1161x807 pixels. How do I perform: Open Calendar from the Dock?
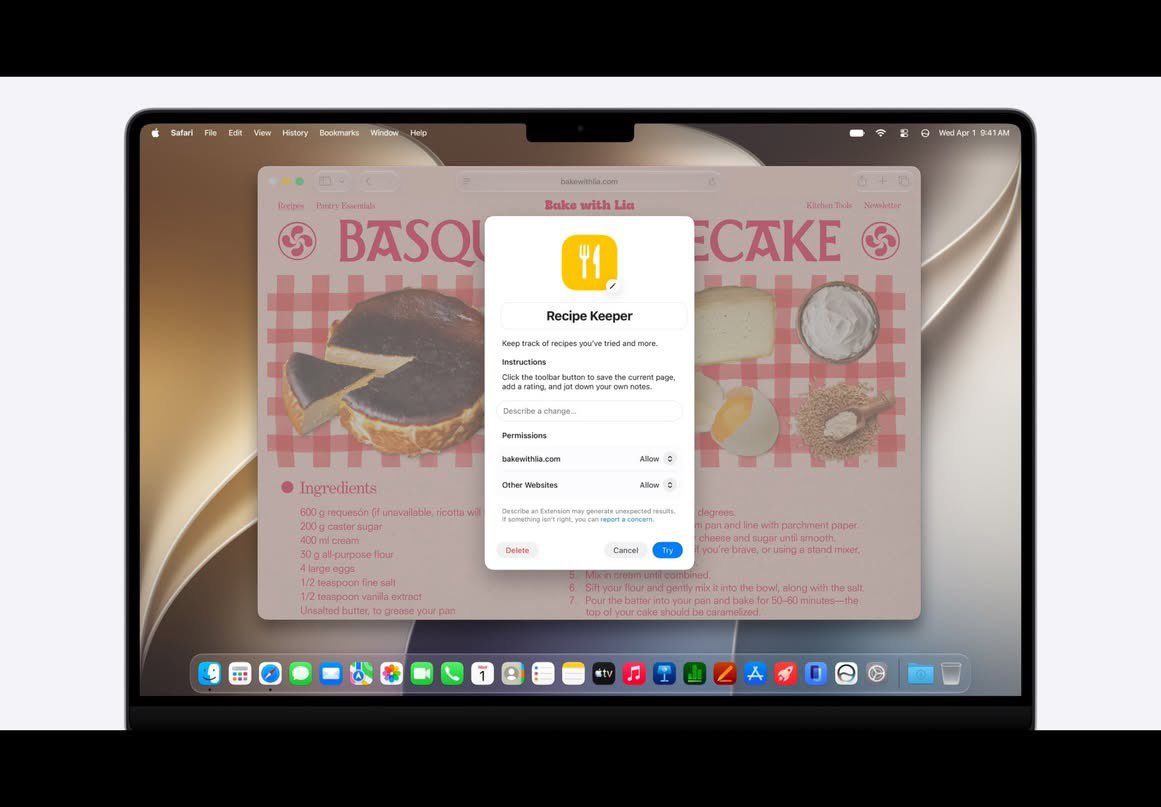point(482,673)
